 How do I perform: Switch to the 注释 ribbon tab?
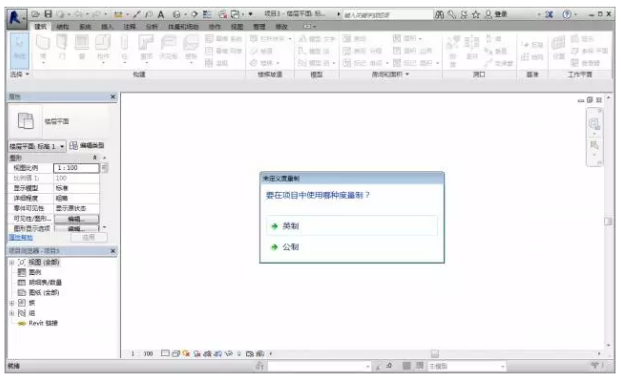[129, 27]
